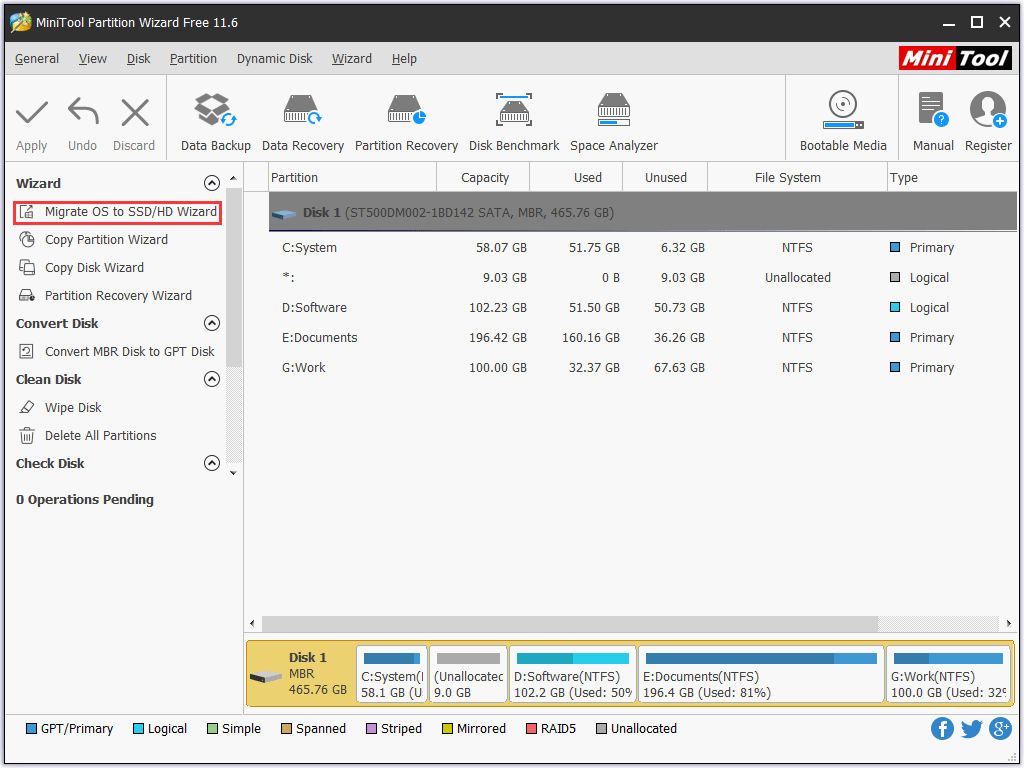
Task: Click the left sidebar scroll down arrow
Action: pyautogui.click(x=233, y=473)
